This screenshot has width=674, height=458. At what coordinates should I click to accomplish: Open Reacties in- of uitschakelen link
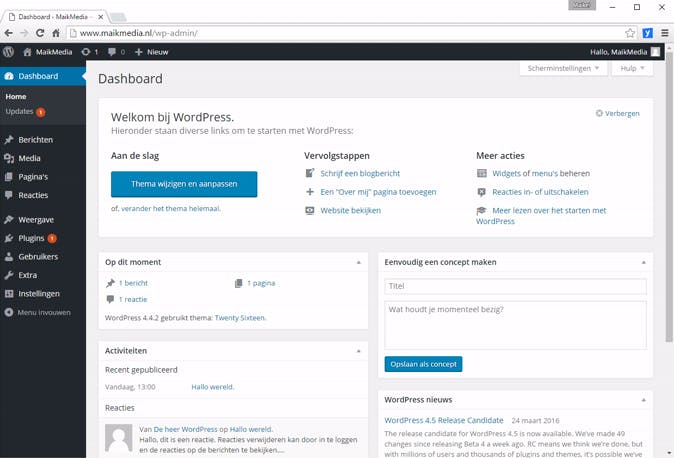(x=540, y=192)
